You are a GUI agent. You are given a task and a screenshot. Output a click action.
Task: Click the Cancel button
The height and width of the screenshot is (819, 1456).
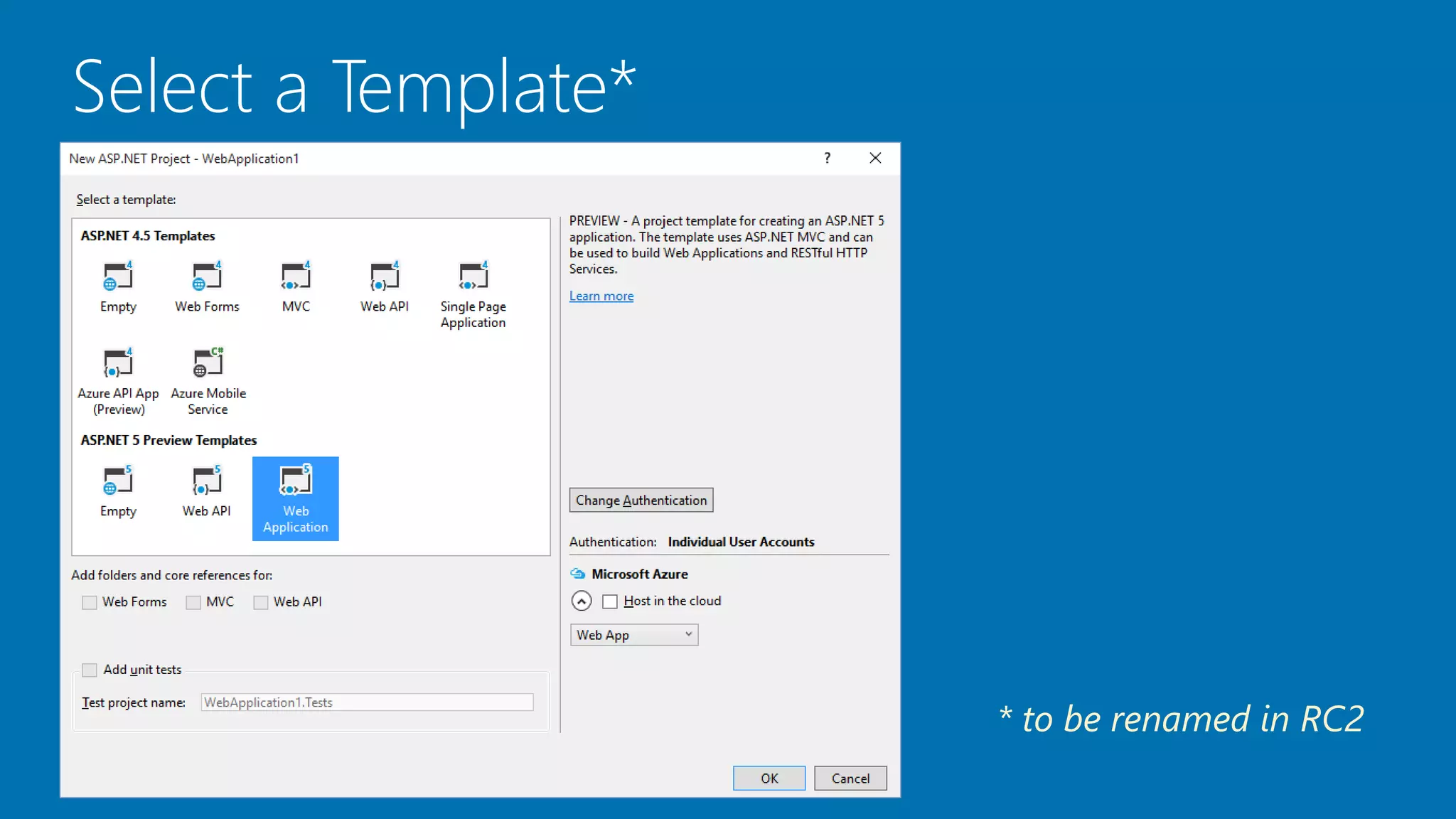(x=850, y=778)
